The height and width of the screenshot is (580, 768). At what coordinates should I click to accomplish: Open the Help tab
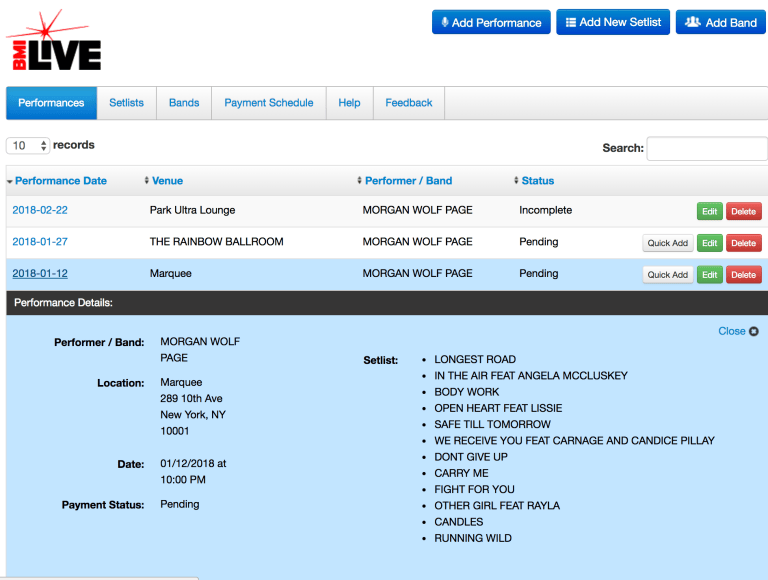click(x=349, y=103)
